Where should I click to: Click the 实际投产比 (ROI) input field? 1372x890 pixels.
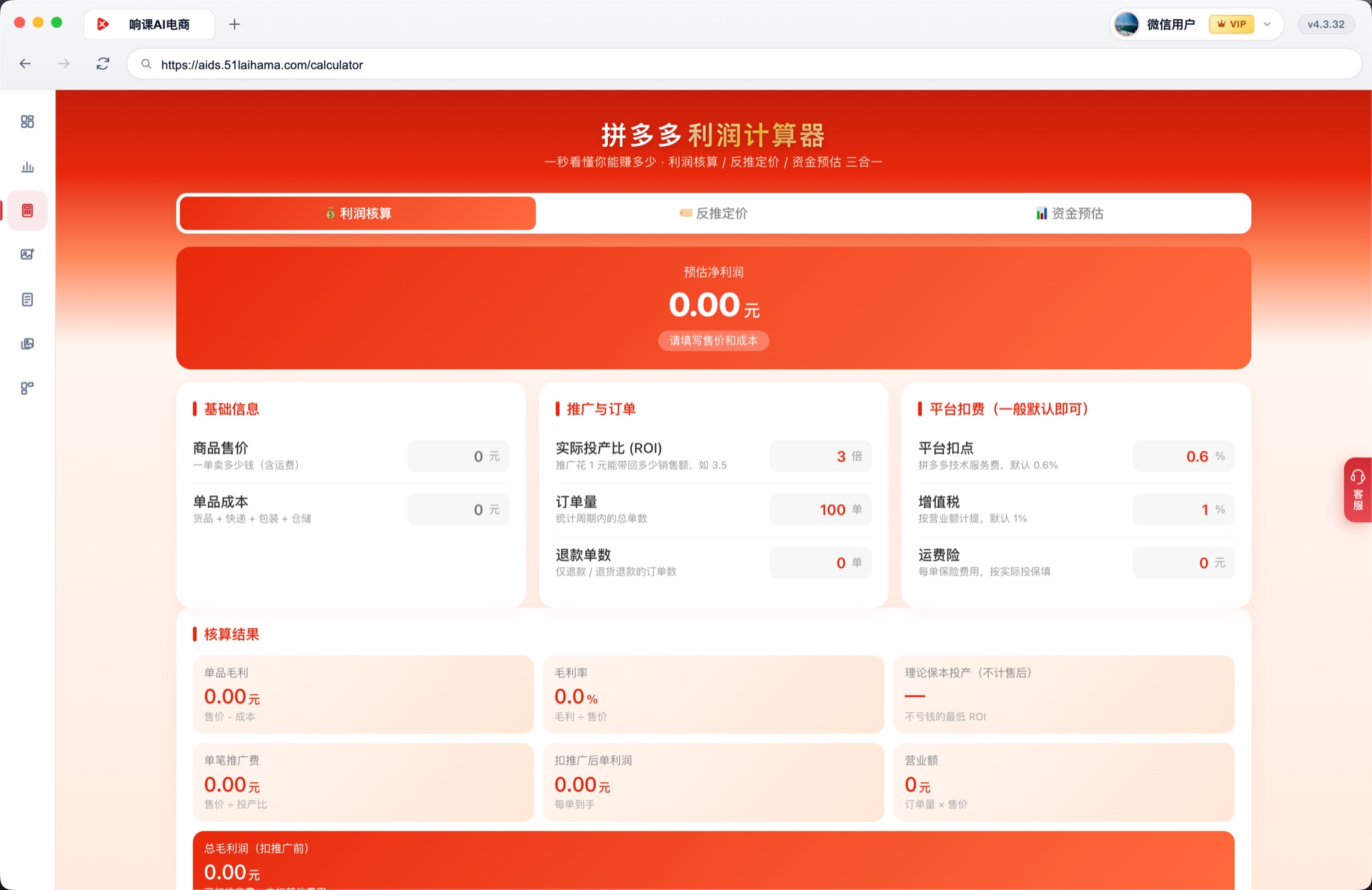pyautogui.click(x=820, y=456)
